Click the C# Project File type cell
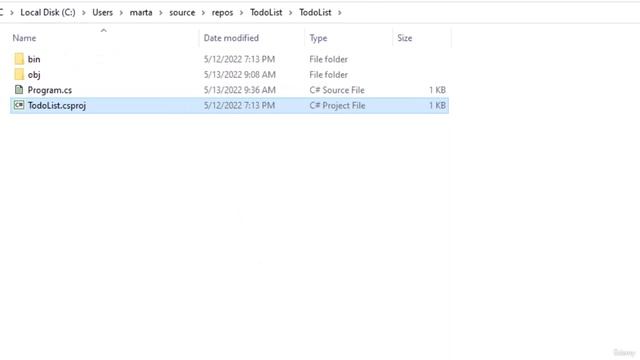This screenshot has height=360, width=640. point(337,106)
